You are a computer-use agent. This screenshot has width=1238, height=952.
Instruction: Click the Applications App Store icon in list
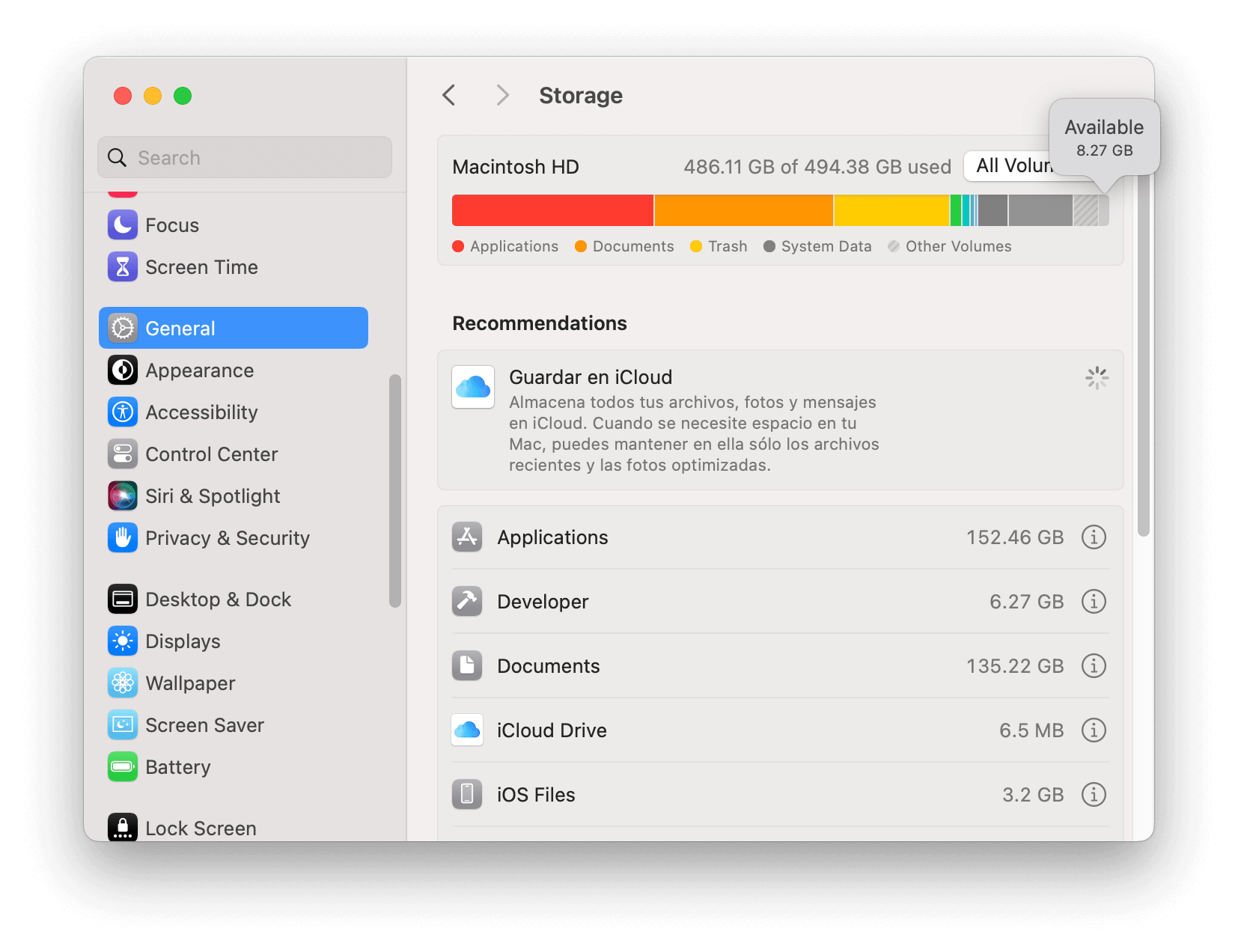pyautogui.click(x=467, y=537)
